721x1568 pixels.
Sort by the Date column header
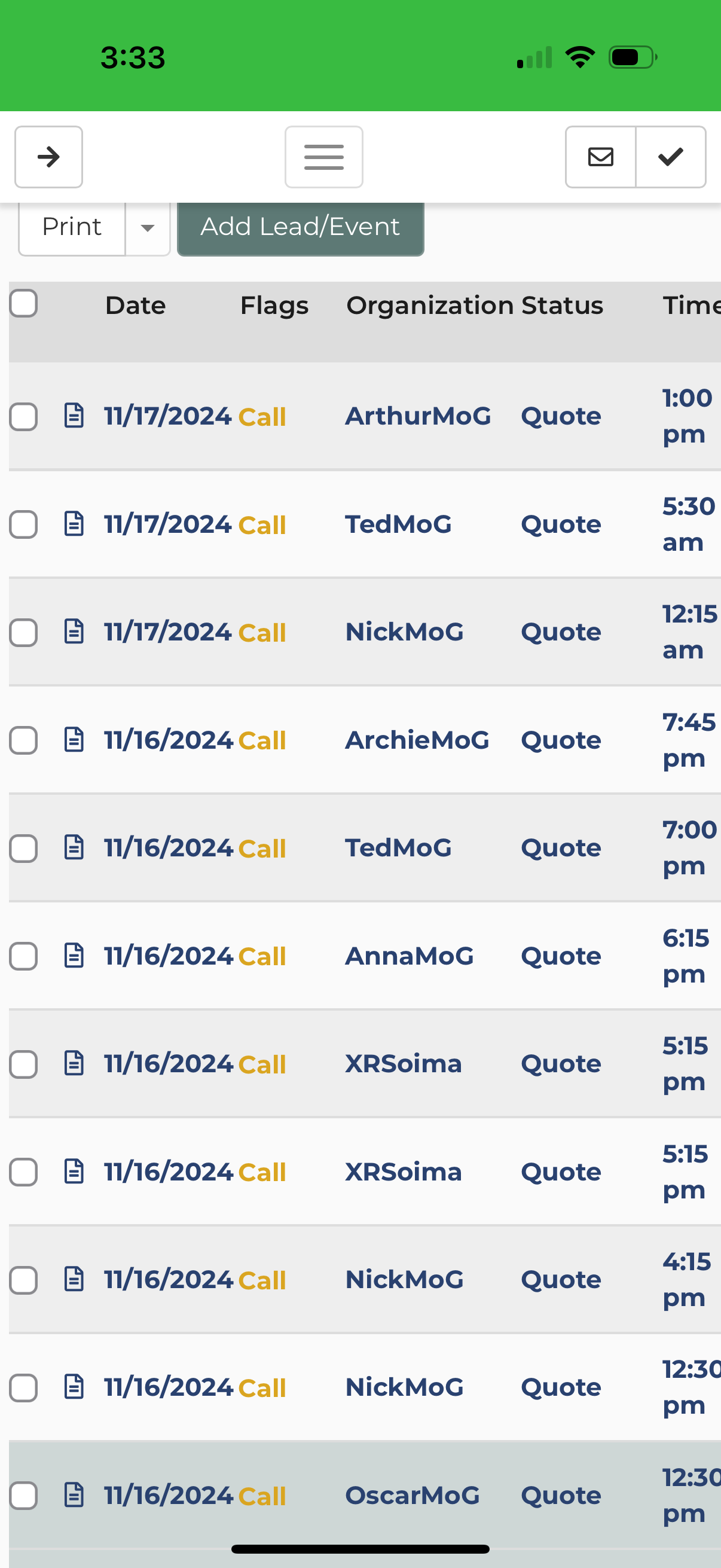[135, 306]
